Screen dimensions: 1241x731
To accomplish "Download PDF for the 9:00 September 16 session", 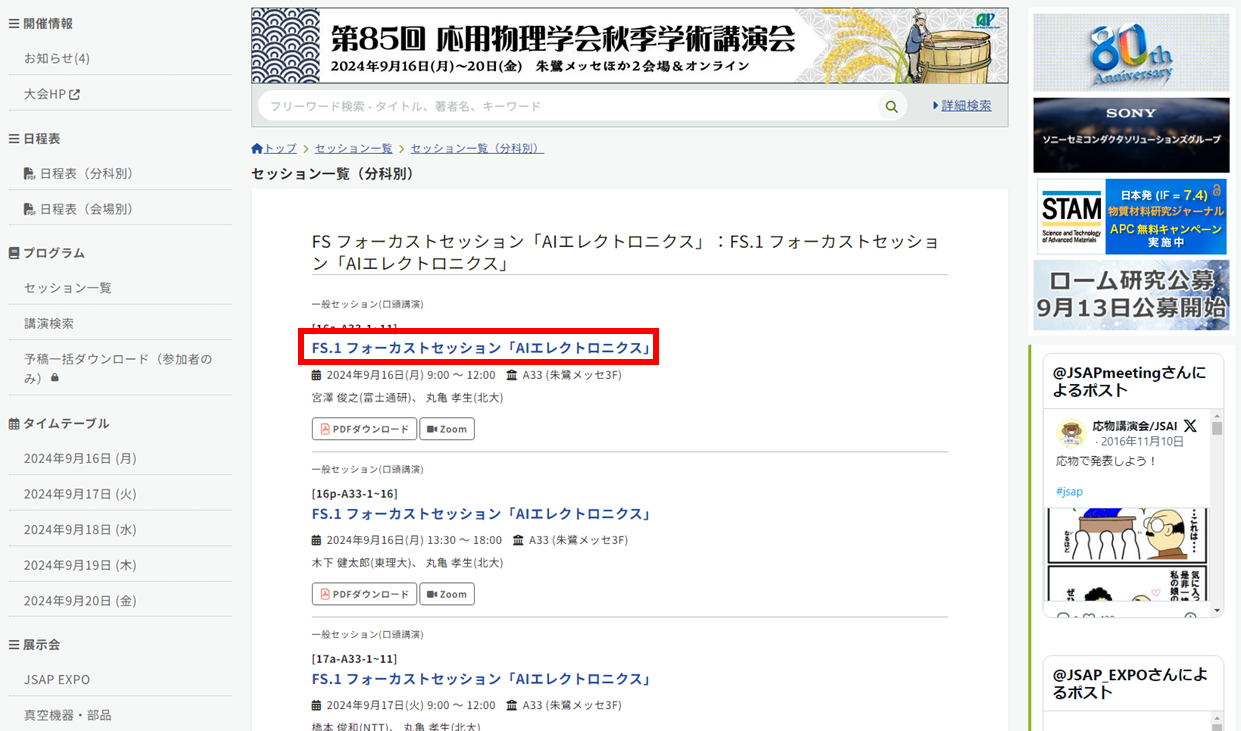I will (x=364, y=429).
